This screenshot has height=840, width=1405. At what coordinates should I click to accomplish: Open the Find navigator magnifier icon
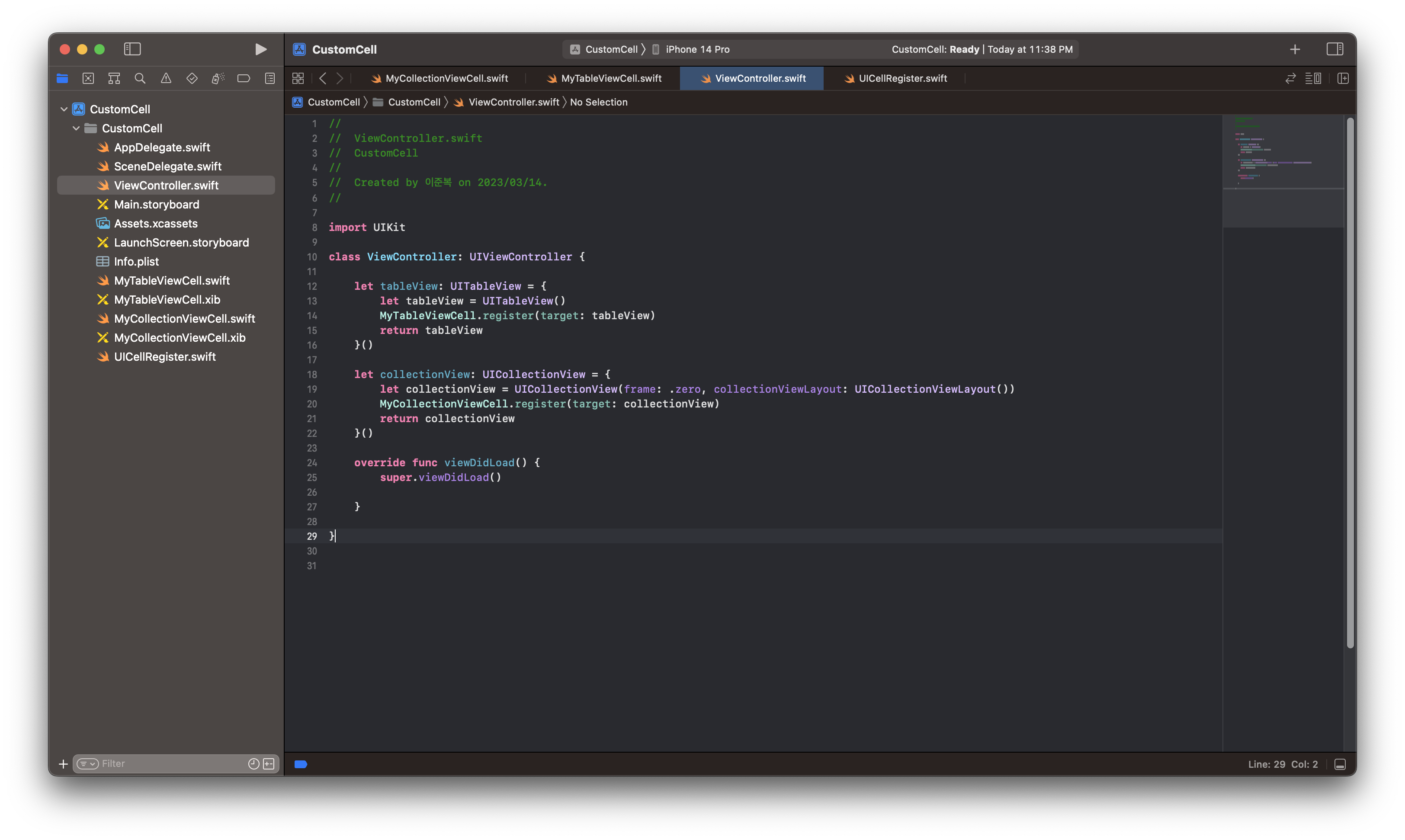pos(140,79)
